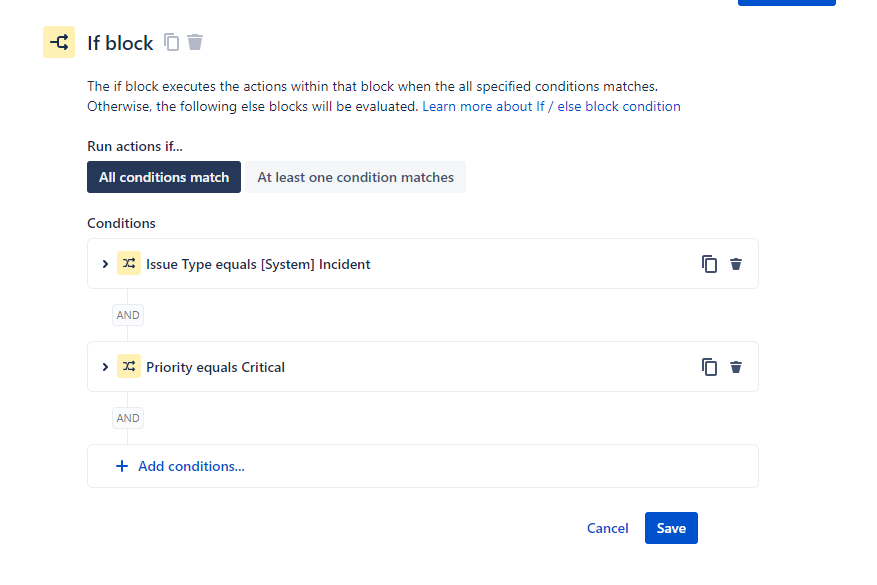Click the If block branch icon
This screenshot has height=585, width=877.
pos(59,42)
